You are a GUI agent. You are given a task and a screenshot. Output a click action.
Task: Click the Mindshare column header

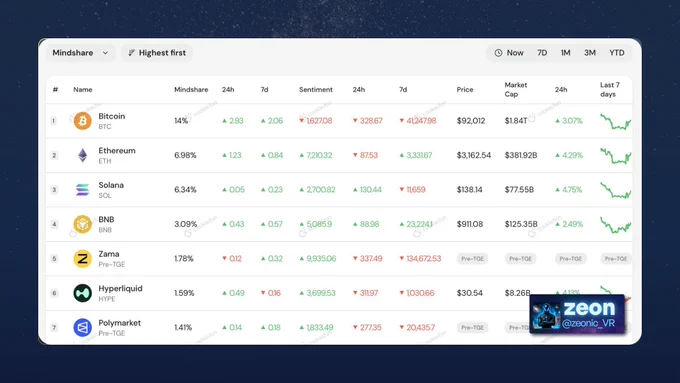(x=191, y=90)
